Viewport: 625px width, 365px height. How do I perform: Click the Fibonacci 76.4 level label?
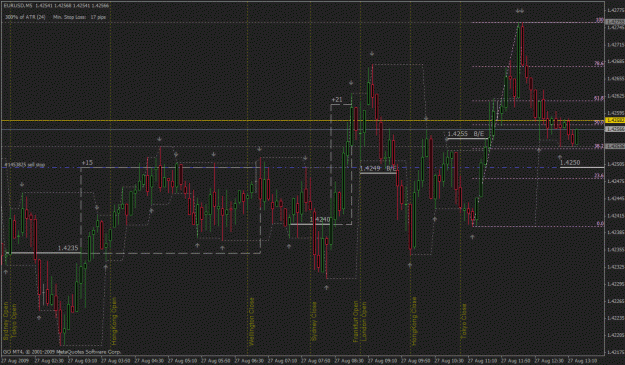click(x=599, y=63)
